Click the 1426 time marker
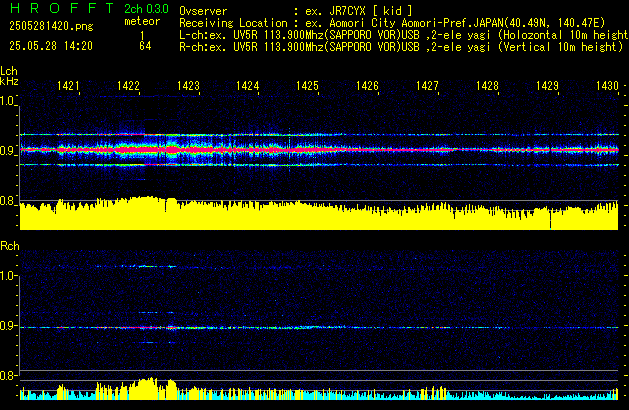 [367, 86]
